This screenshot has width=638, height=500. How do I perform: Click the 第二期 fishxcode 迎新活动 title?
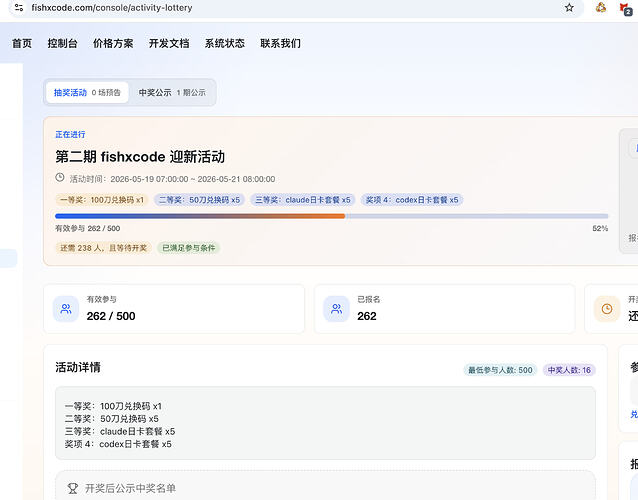140,157
